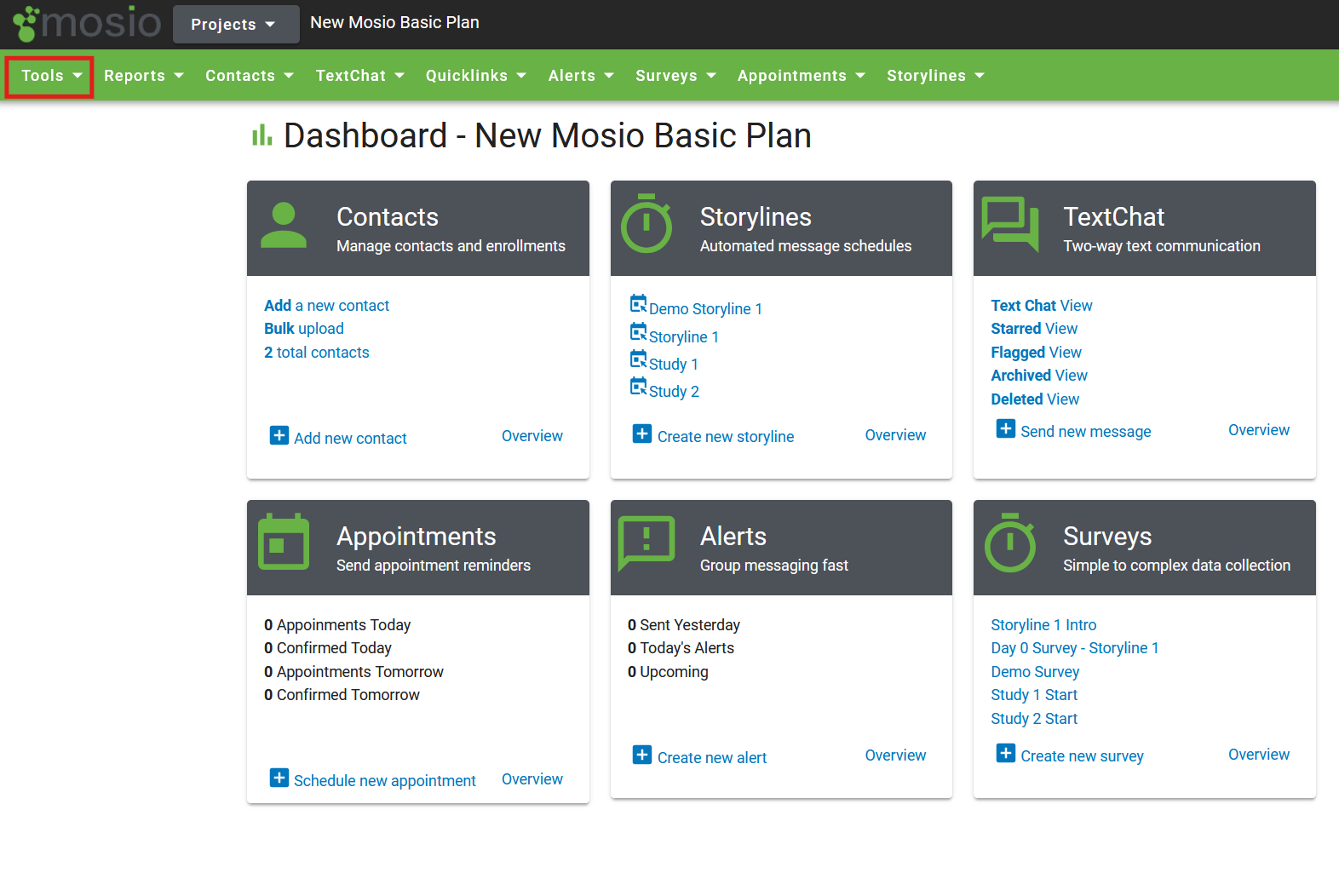The image size is (1339, 896).
Task: Click the plus icon beside Schedule new appointment
Action: click(x=279, y=778)
